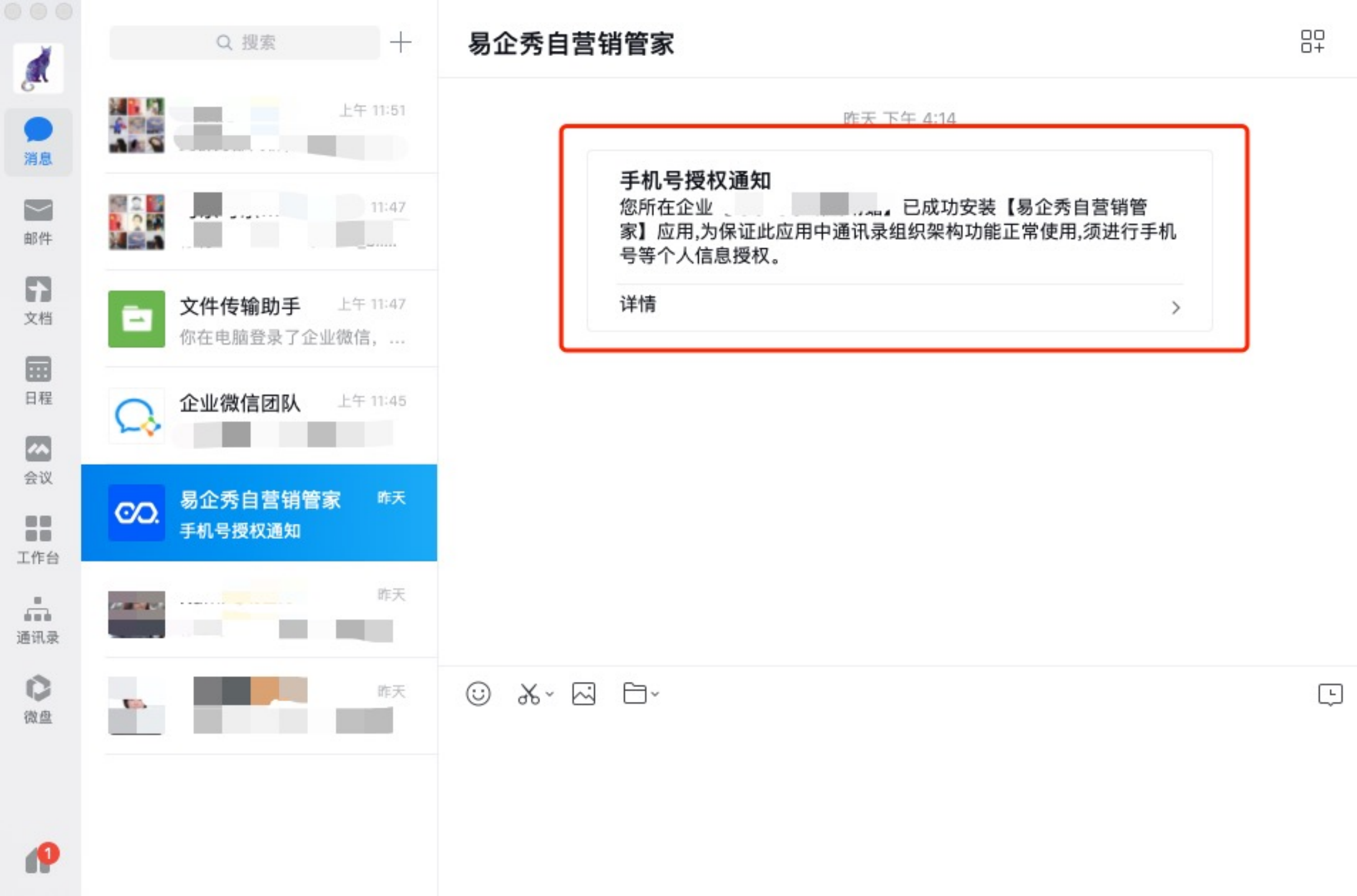Open the user profile avatar

click(x=39, y=68)
